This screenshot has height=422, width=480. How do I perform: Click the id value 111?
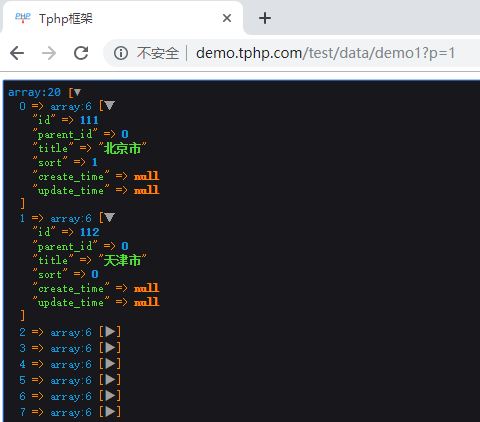89,120
